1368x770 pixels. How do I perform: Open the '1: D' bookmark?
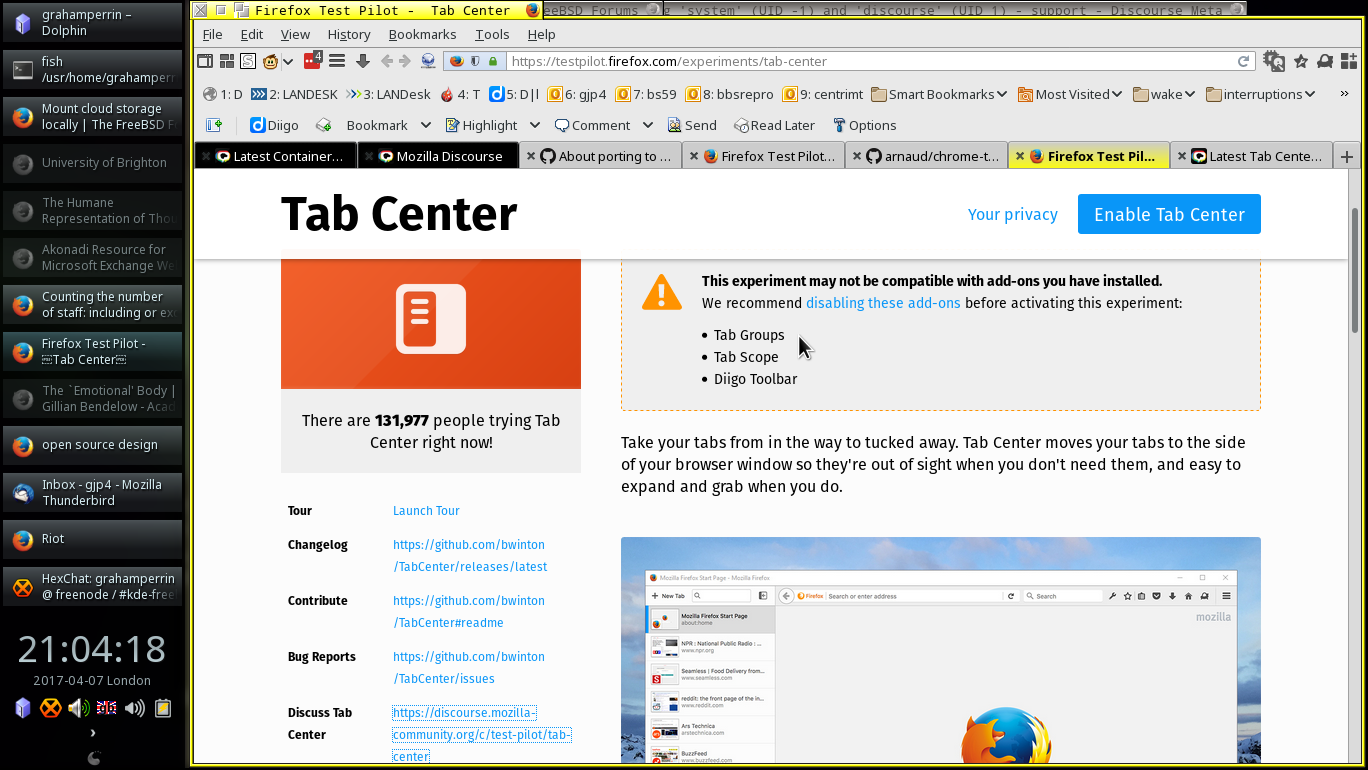[222, 94]
